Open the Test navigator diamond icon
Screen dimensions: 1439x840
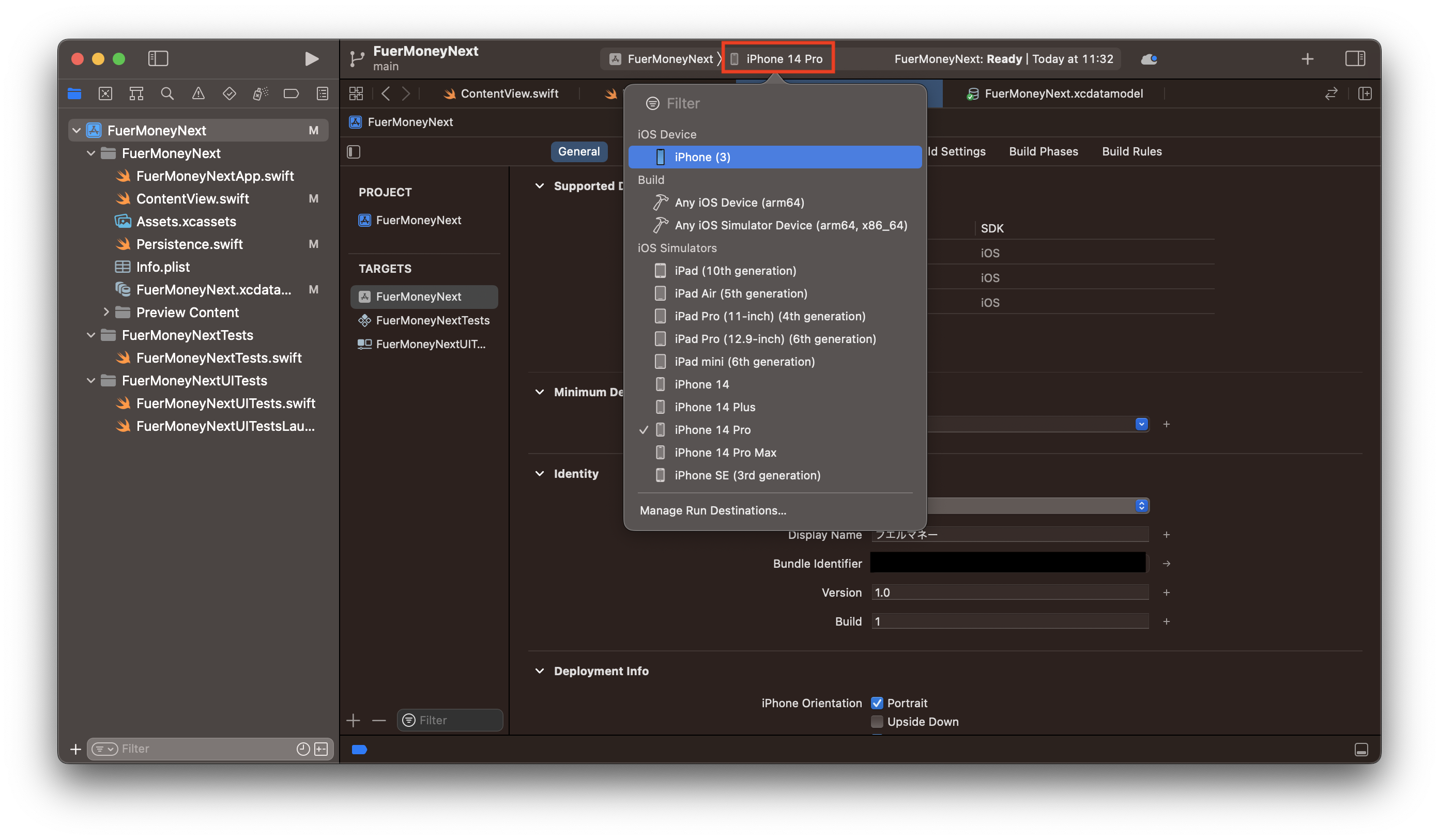pos(229,93)
